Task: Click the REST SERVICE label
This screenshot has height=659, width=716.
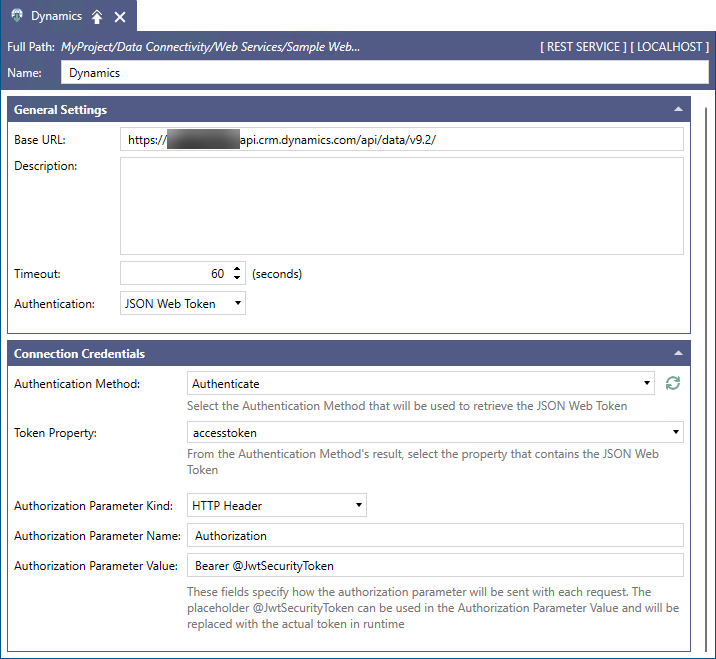Action: (x=583, y=47)
